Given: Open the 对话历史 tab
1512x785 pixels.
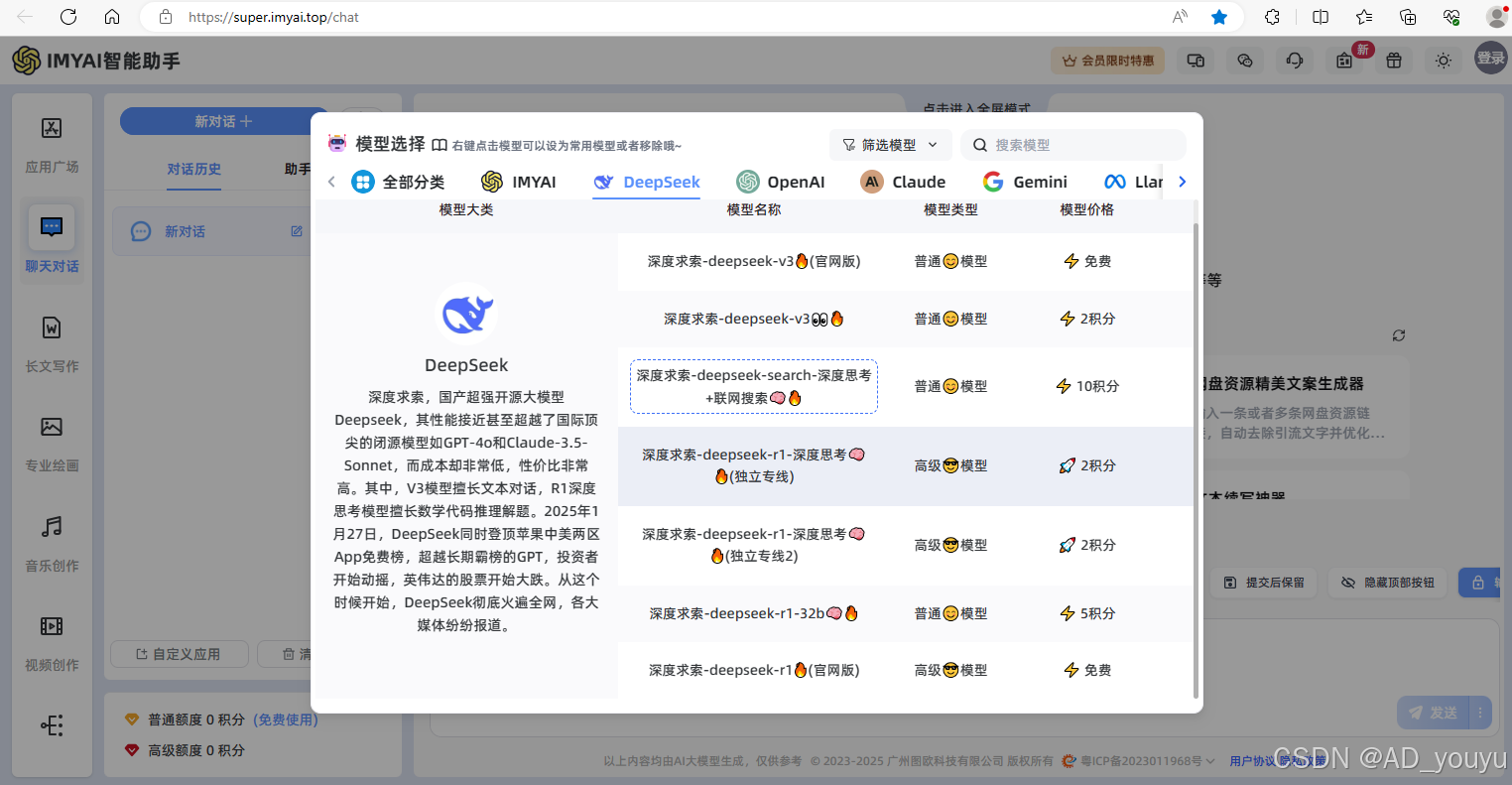Looking at the screenshot, I should [194, 169].
